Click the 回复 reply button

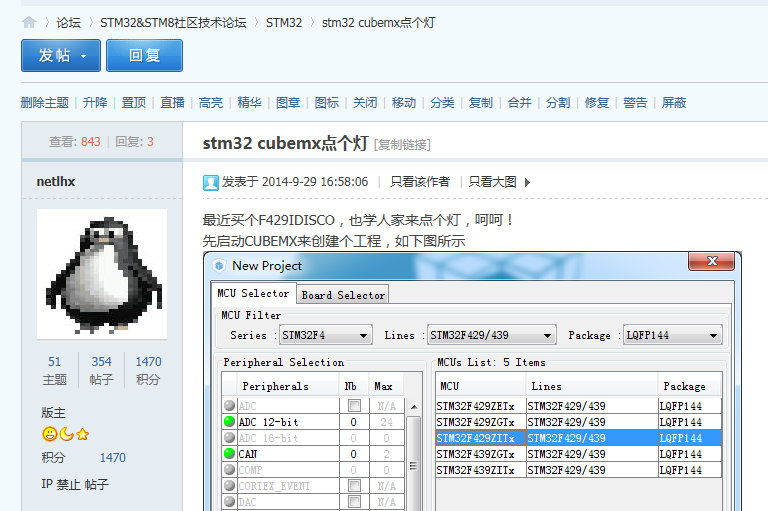(144, 56)
